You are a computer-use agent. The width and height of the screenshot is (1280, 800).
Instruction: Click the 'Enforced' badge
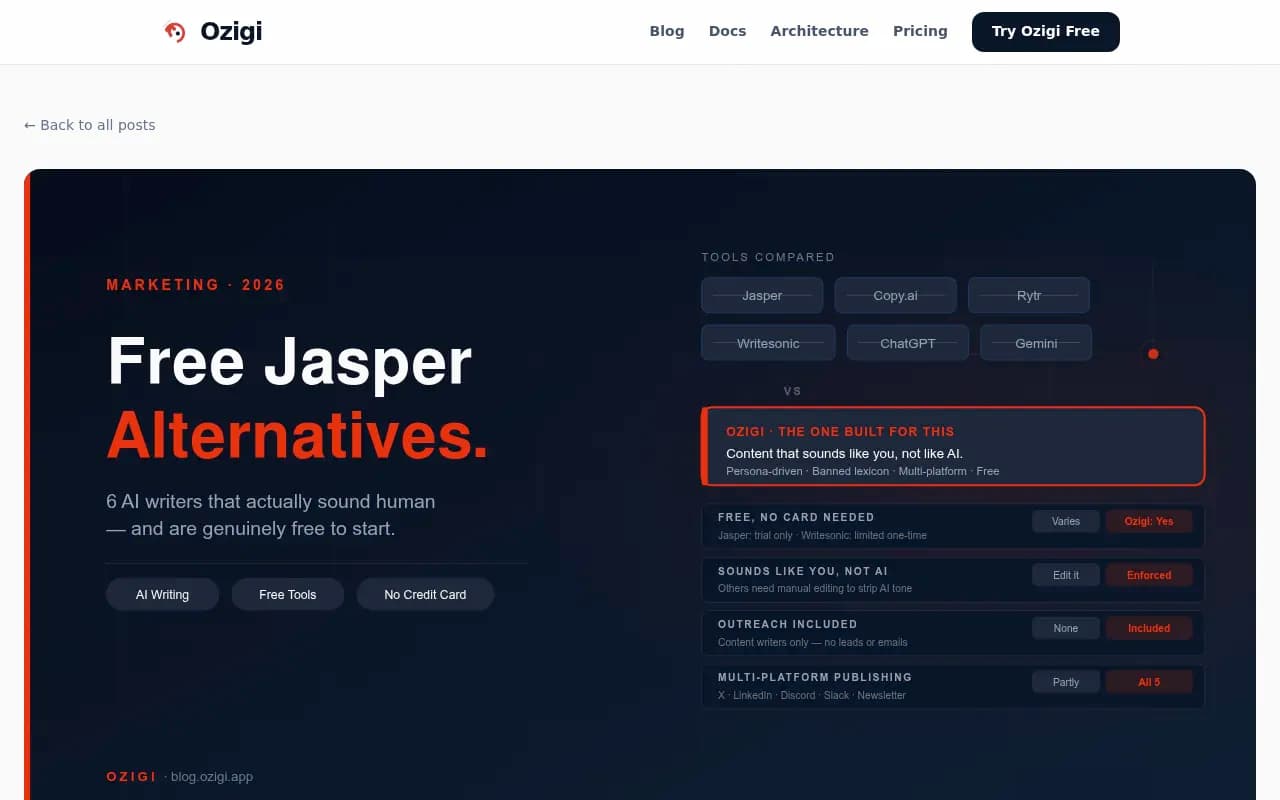[1149, 575]
